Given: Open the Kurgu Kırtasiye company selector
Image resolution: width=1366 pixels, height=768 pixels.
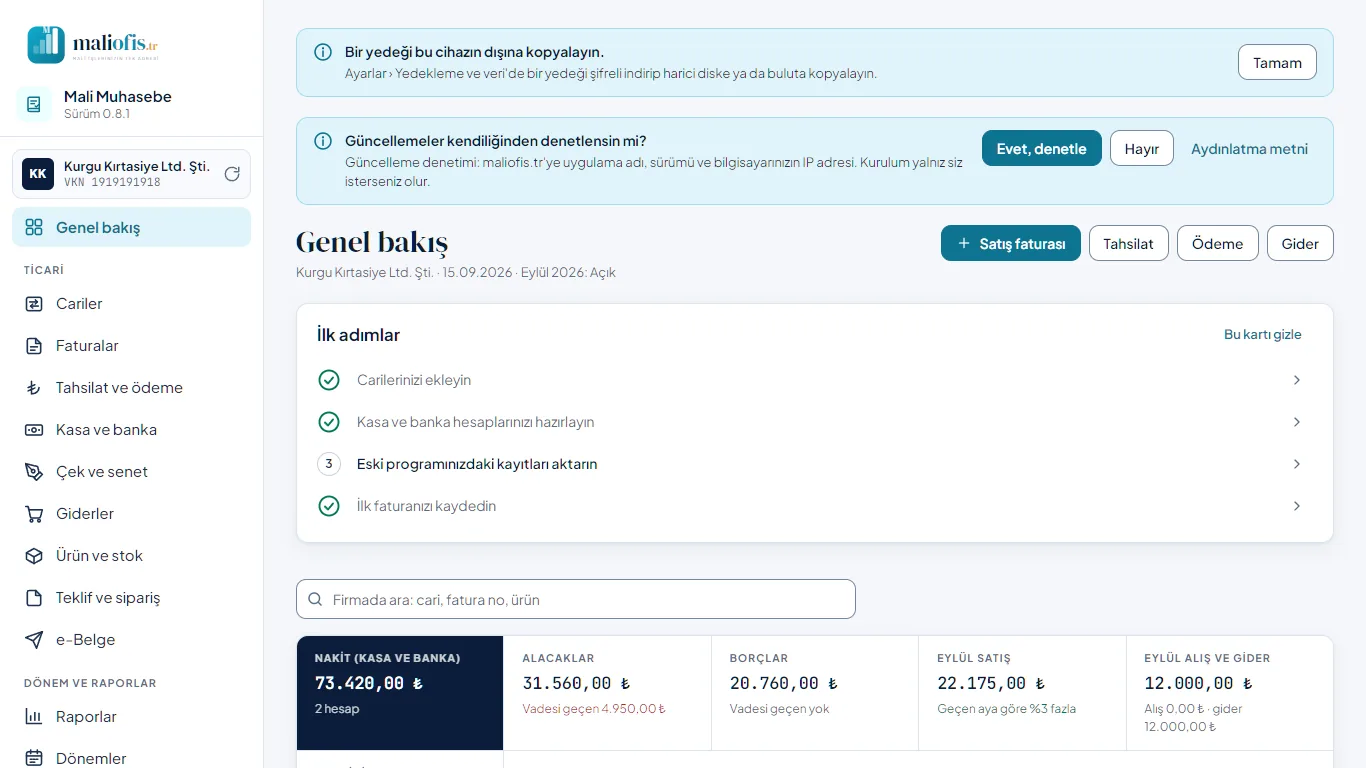Looking at the screenshot, I should tap(131, 174).
